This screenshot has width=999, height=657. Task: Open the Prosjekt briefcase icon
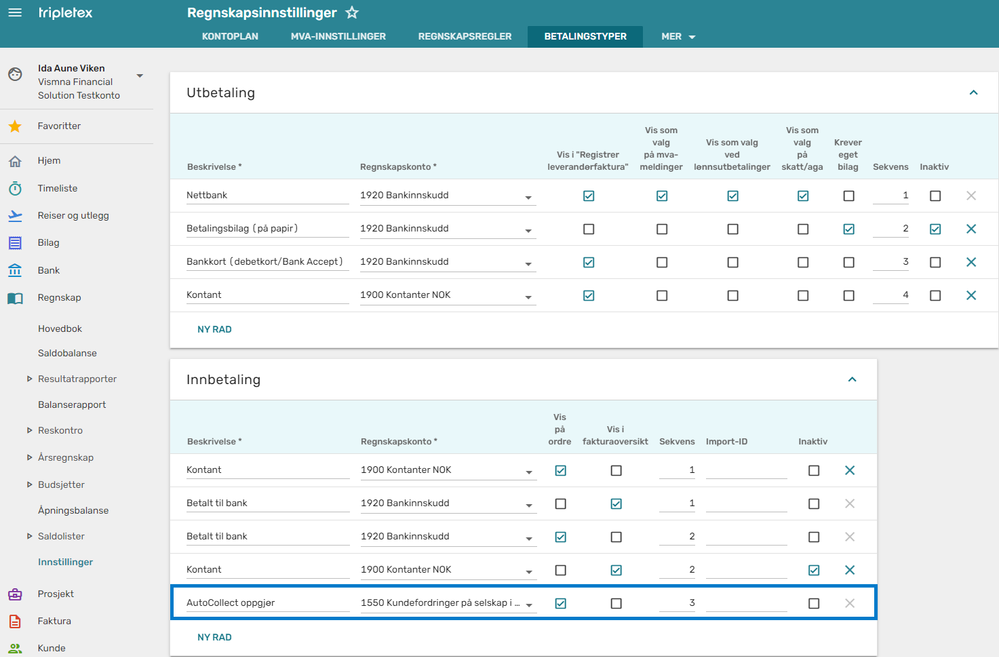15,594
